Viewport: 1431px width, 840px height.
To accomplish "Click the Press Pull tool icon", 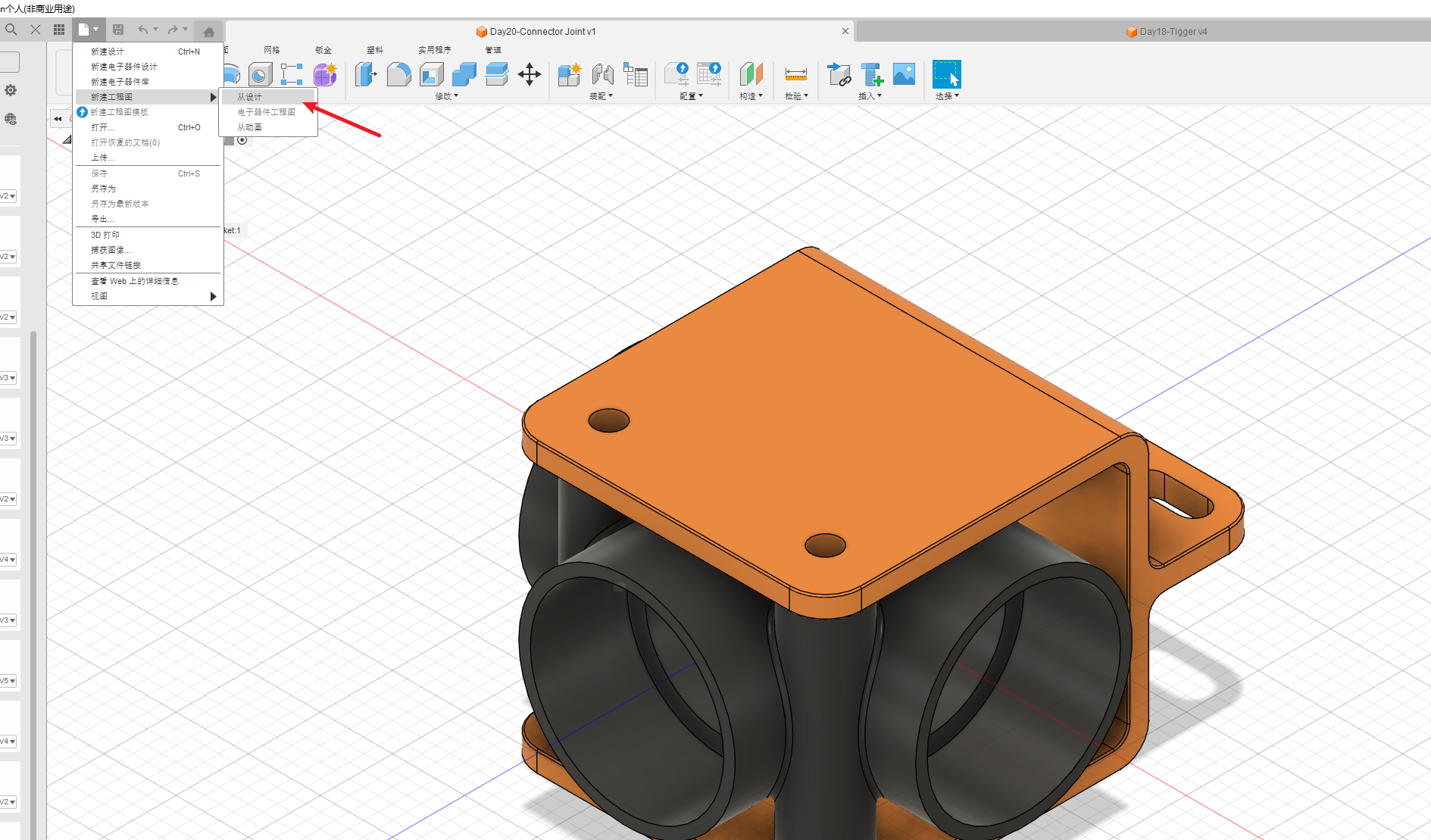I will pos(366,74).
